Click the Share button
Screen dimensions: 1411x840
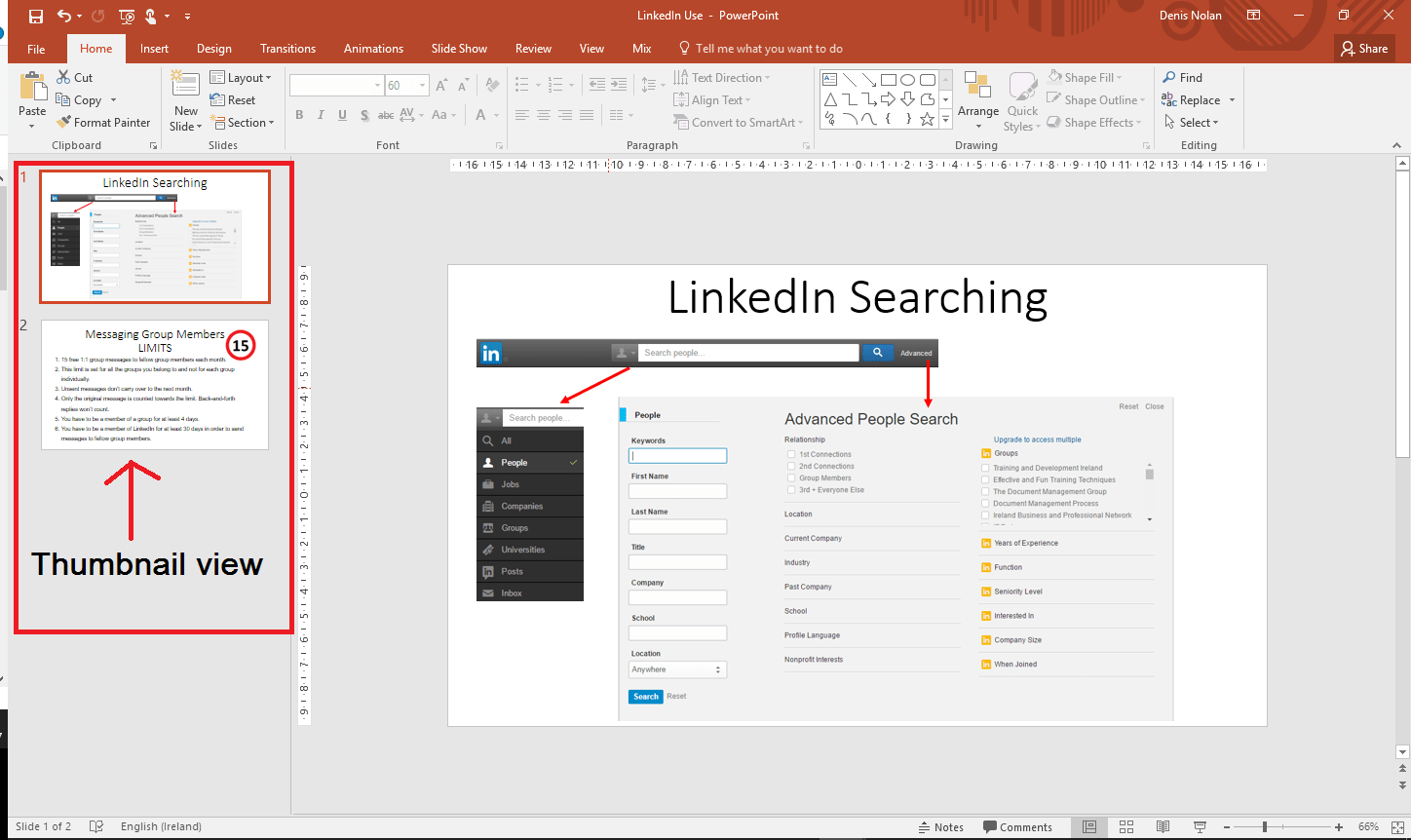(1363, 48)
